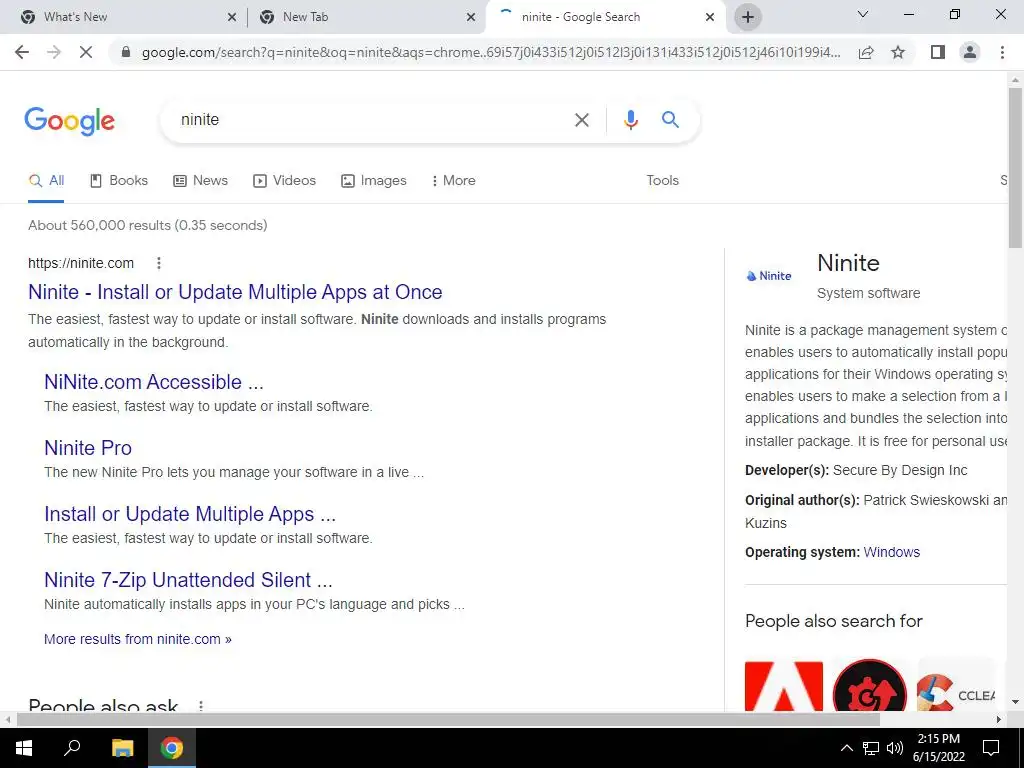The image size is (1024, 768).
Task: Open Ninite - Install or Update Multiple Apps result
Action: pos(235,292)
